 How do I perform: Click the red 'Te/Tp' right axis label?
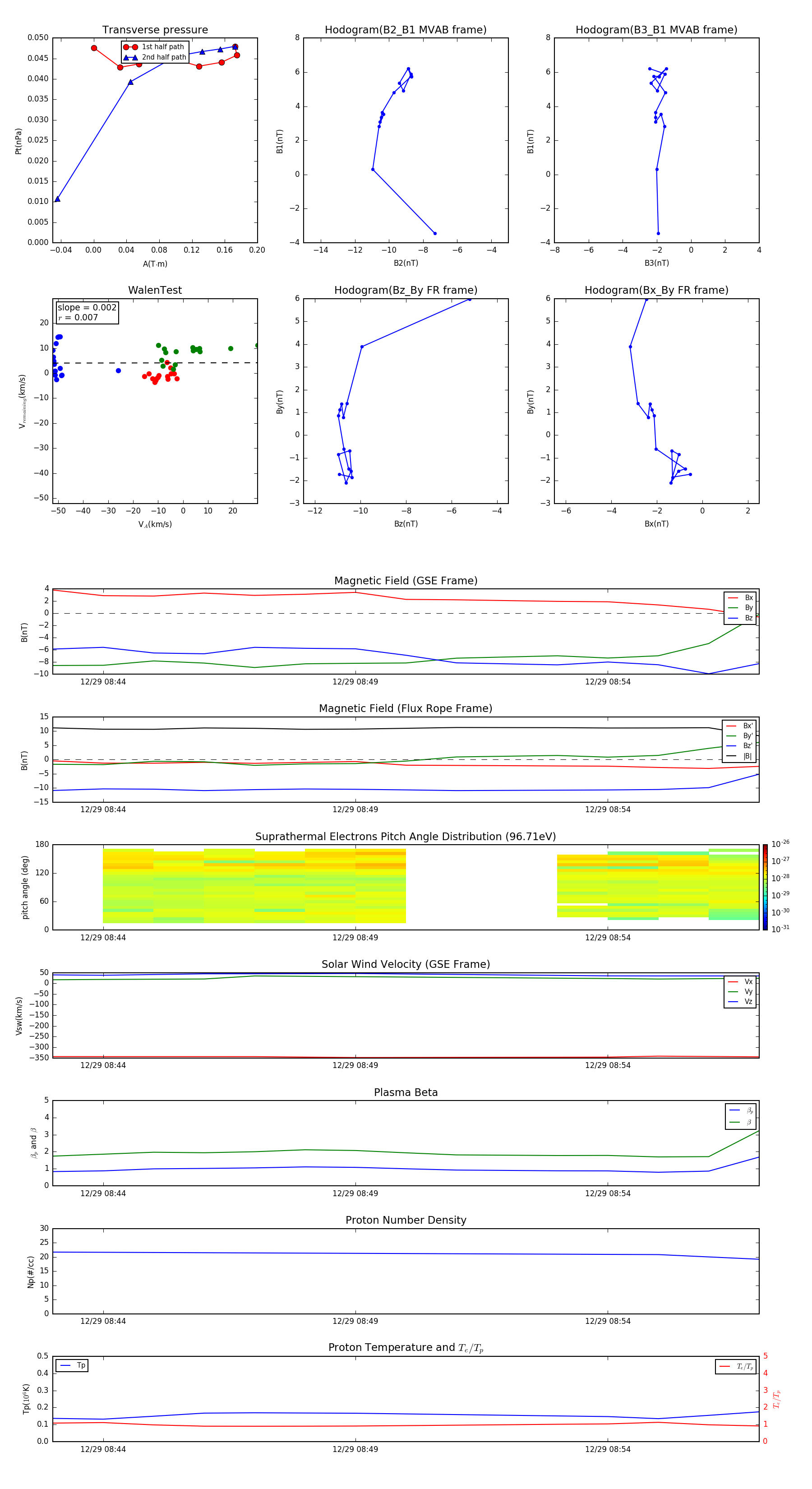coord(777,1399)
